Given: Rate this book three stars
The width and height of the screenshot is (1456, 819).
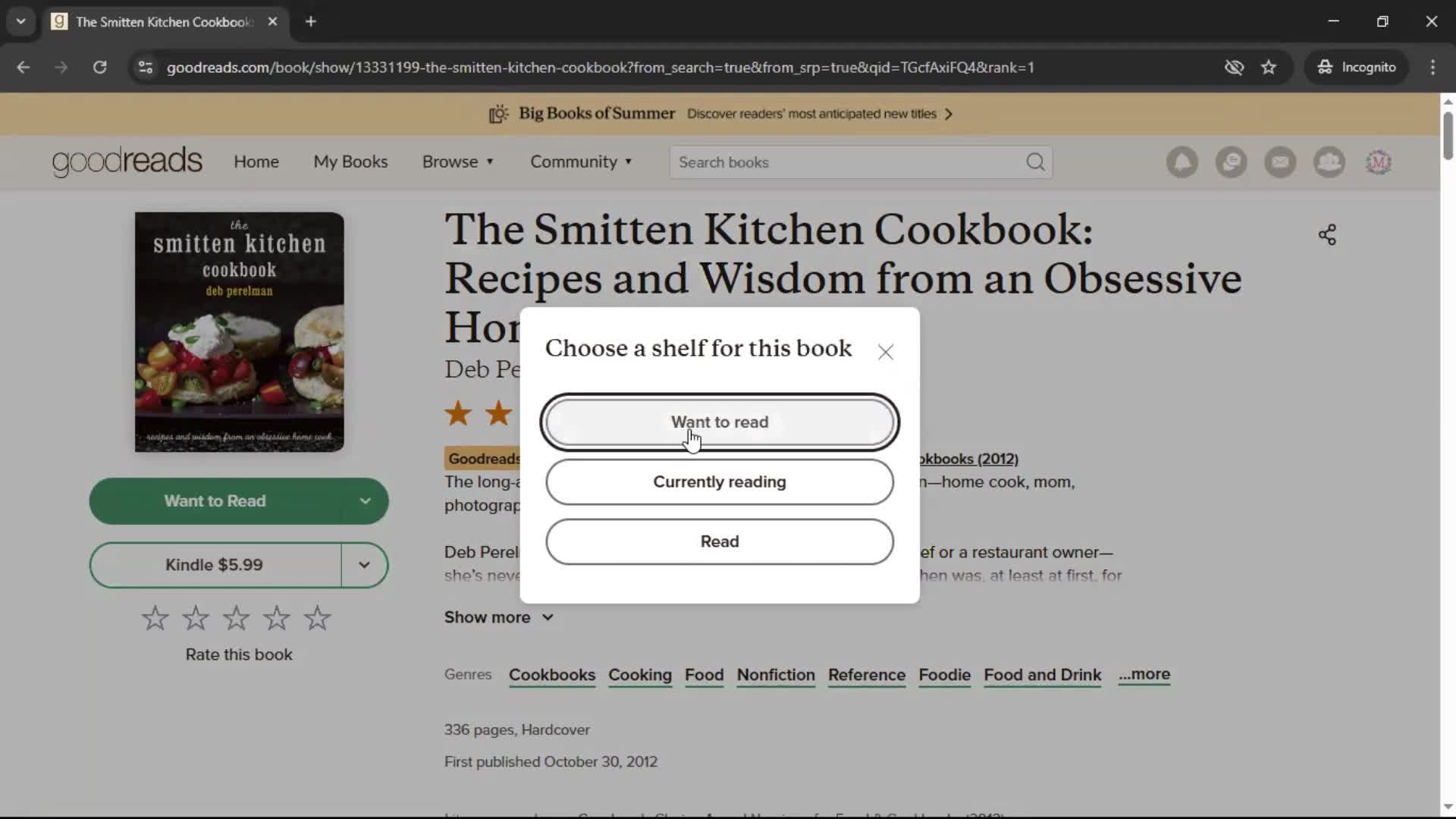Looking at the screenshot, I should click(236, 618).
